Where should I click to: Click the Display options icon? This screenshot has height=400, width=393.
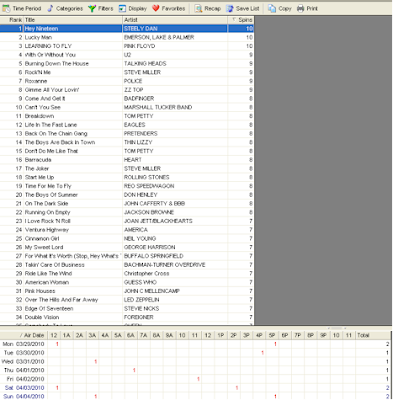click(122, 8)
